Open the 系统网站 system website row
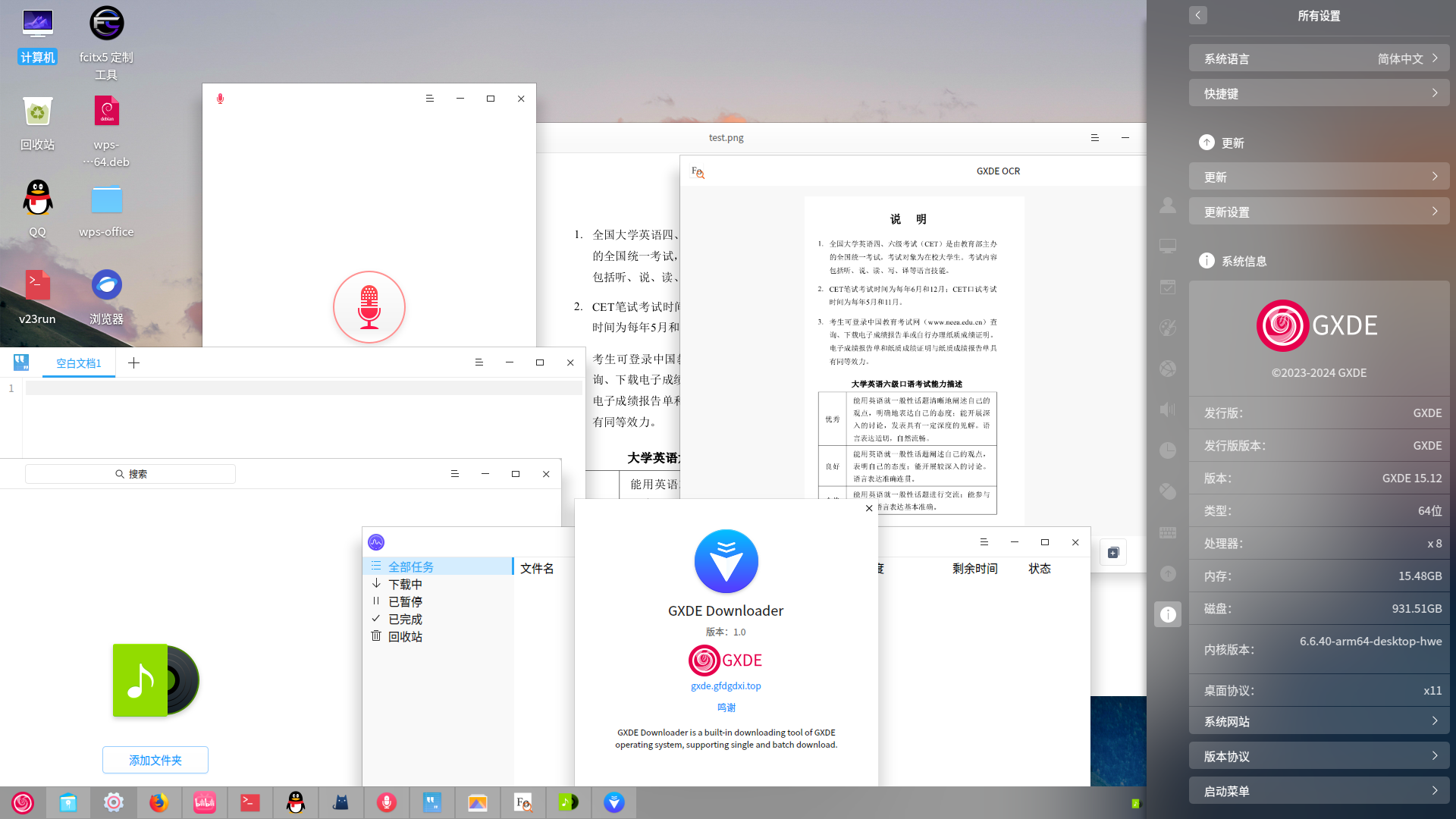 tap(1319, 721)
